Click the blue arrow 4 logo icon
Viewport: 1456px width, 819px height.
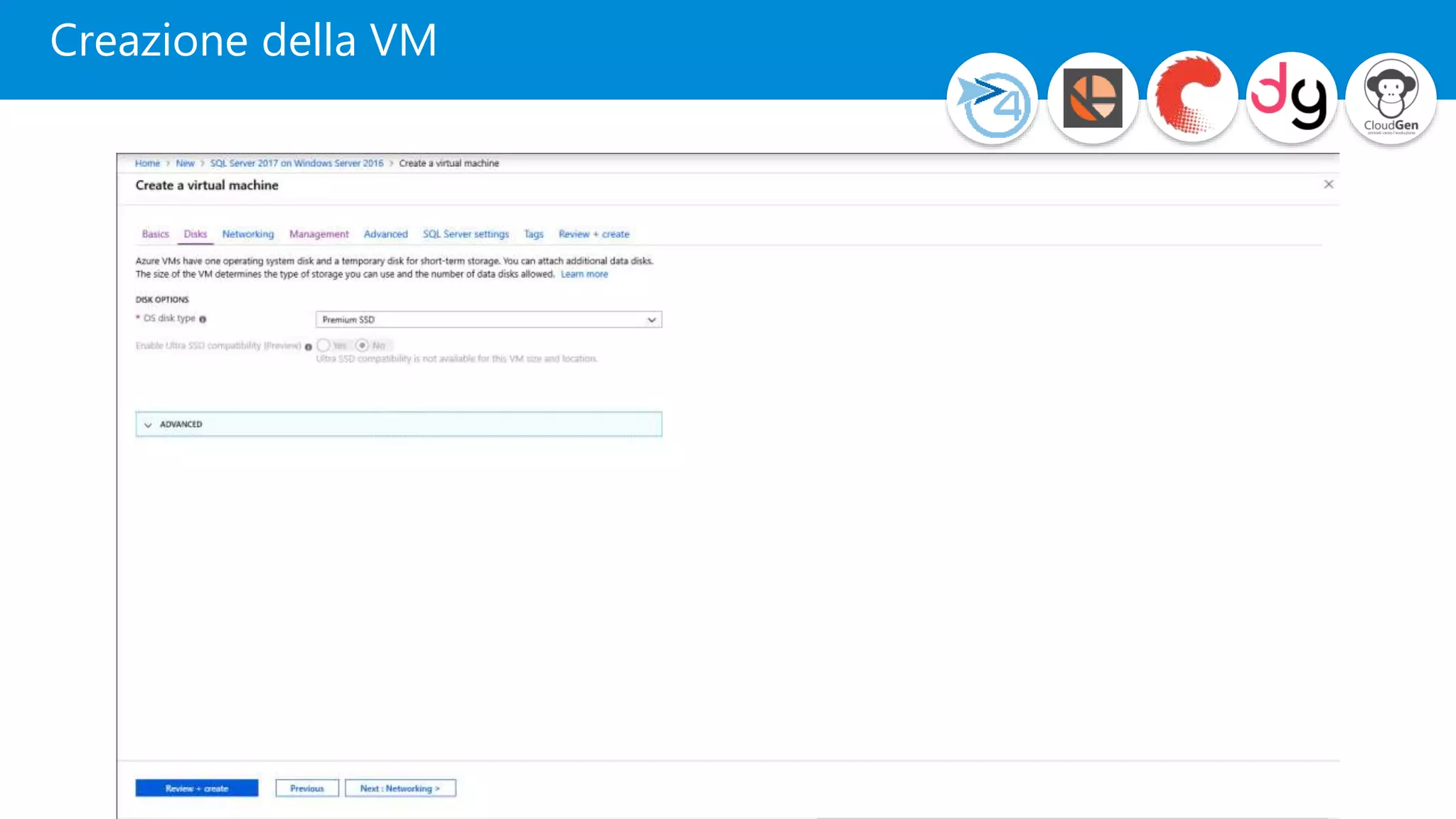click(x=992, y=100)
